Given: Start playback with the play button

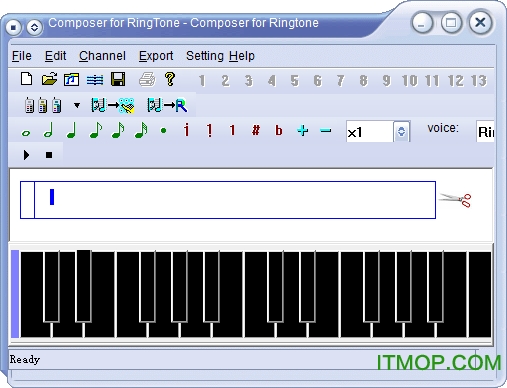Looking at the screenshot, I should click(26, 155).
